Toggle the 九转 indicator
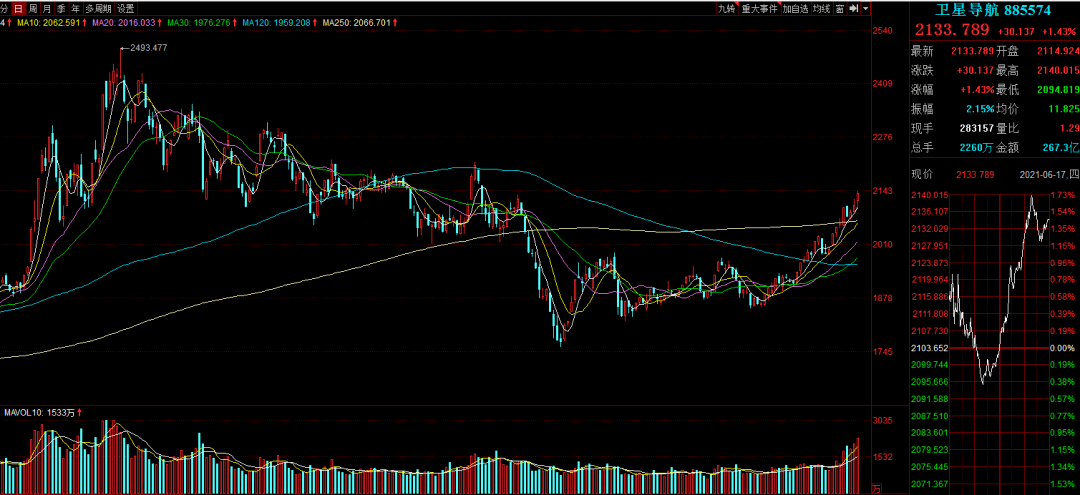 coord(728,8)
